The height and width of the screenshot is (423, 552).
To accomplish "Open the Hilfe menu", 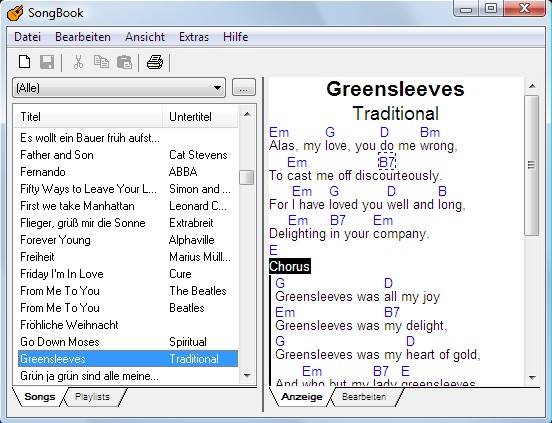I will [236, 37].
